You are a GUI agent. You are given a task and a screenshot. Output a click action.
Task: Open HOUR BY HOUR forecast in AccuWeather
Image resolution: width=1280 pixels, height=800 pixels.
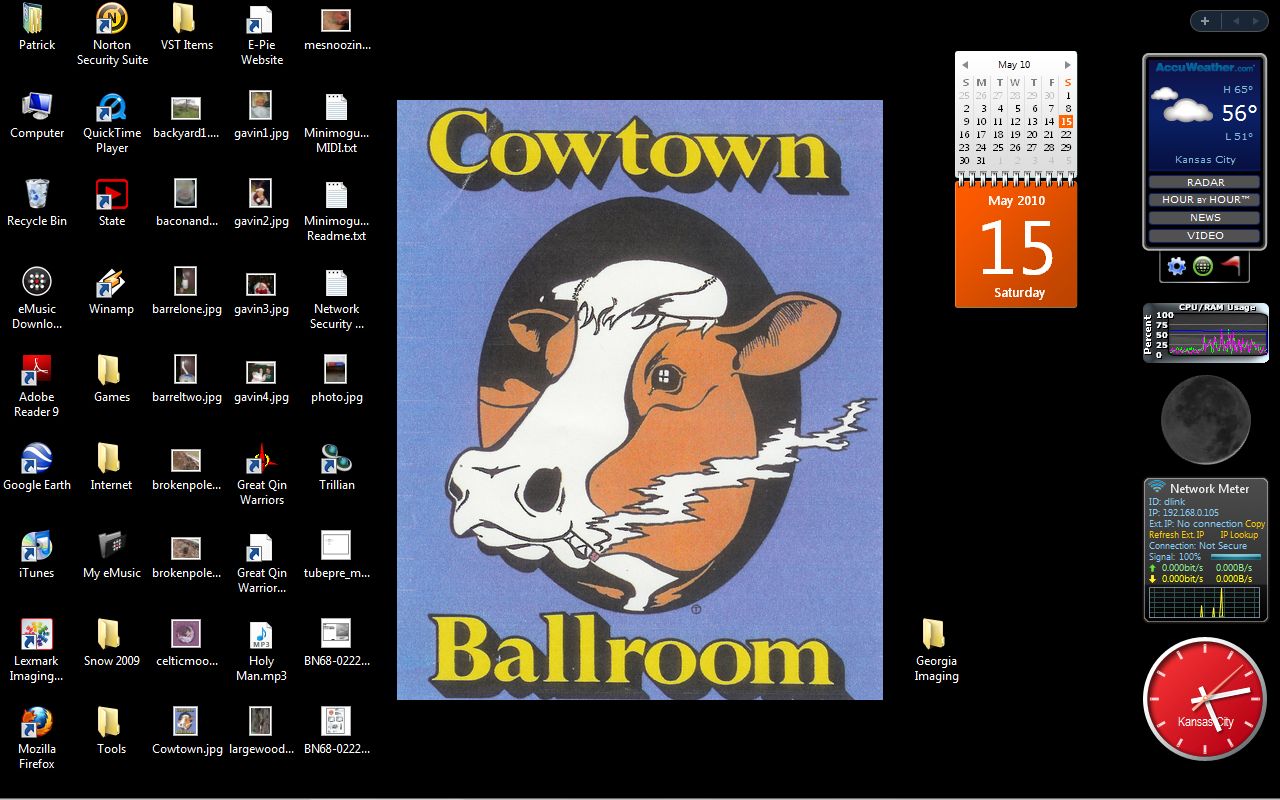coord(1205,200)
